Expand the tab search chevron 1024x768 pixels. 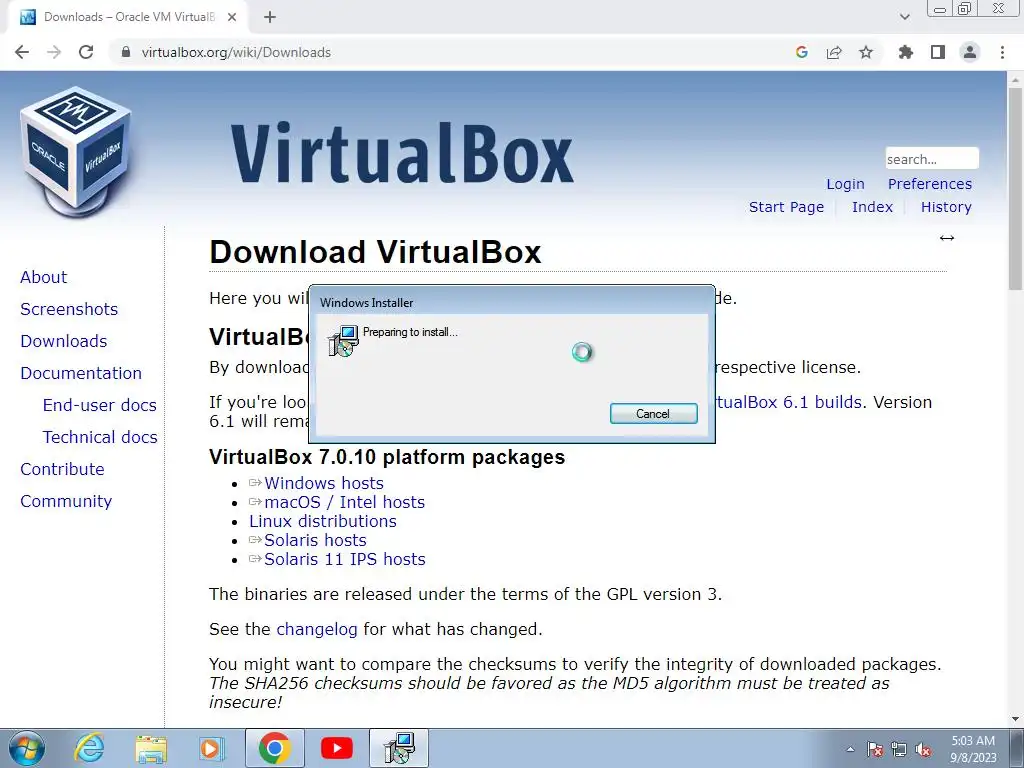click(904, 17)
